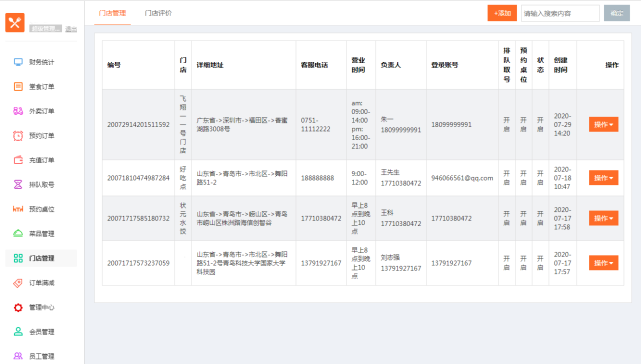Click the orange +添加 button

(502, 13)
